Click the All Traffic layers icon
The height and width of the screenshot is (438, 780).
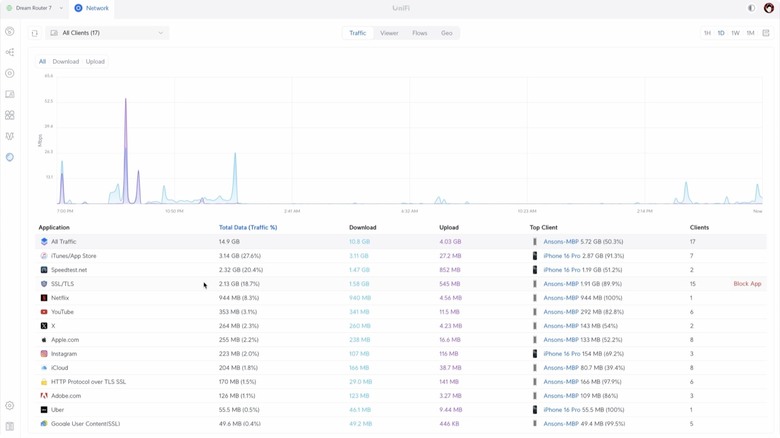(44, 241)
